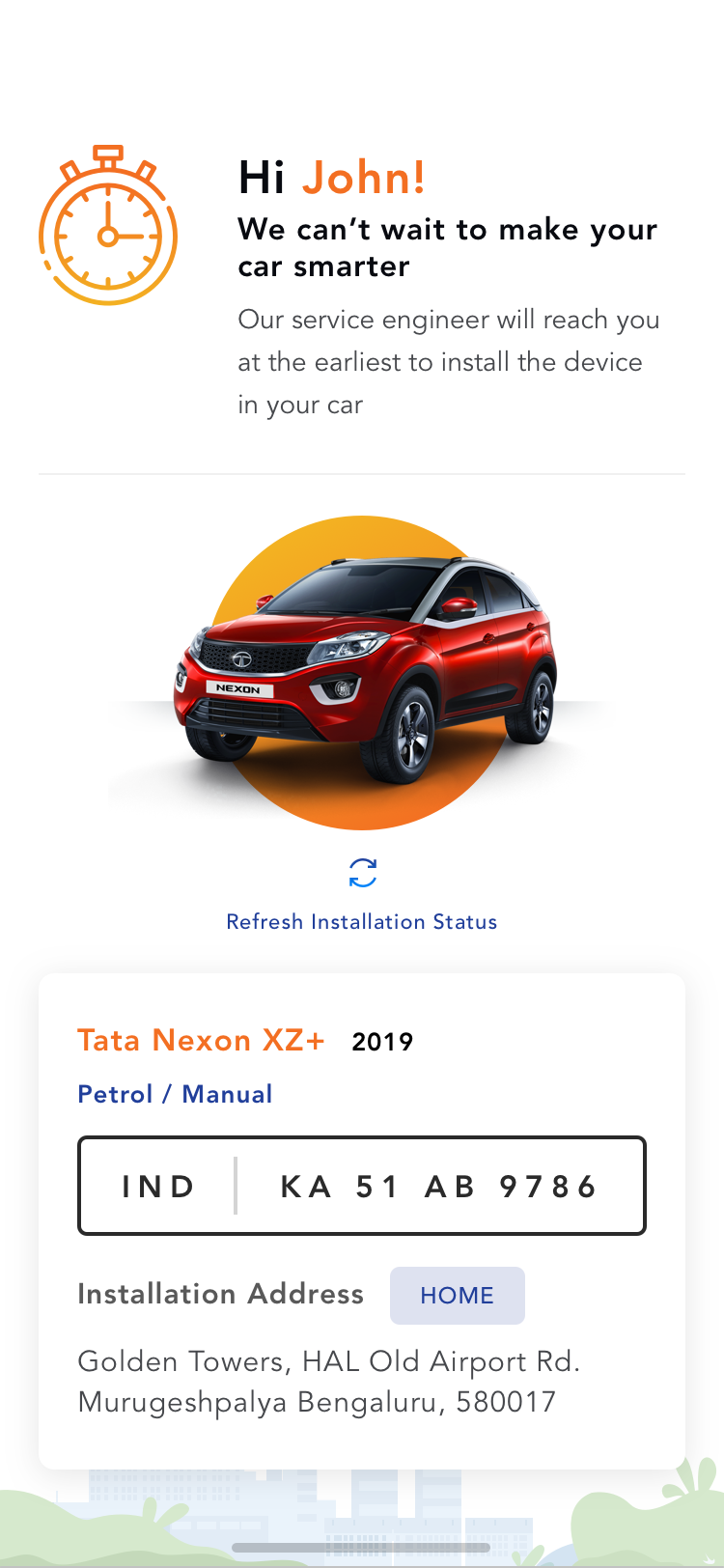Tap the 2019 model year label
Screen dimensions: 724x1568
point(383,1042)
